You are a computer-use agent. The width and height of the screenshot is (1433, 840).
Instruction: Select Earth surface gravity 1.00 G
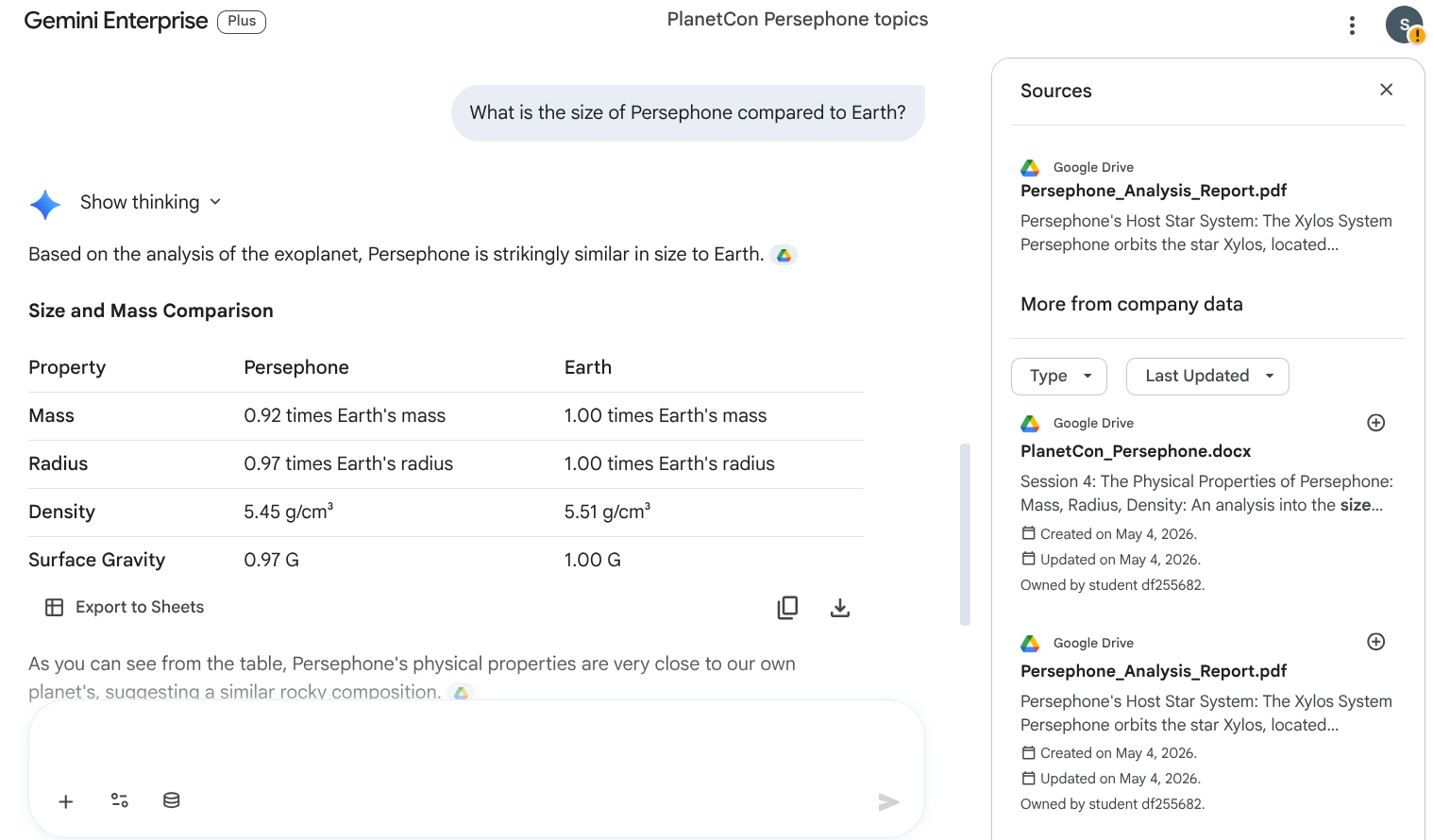(x=593, y=560)
